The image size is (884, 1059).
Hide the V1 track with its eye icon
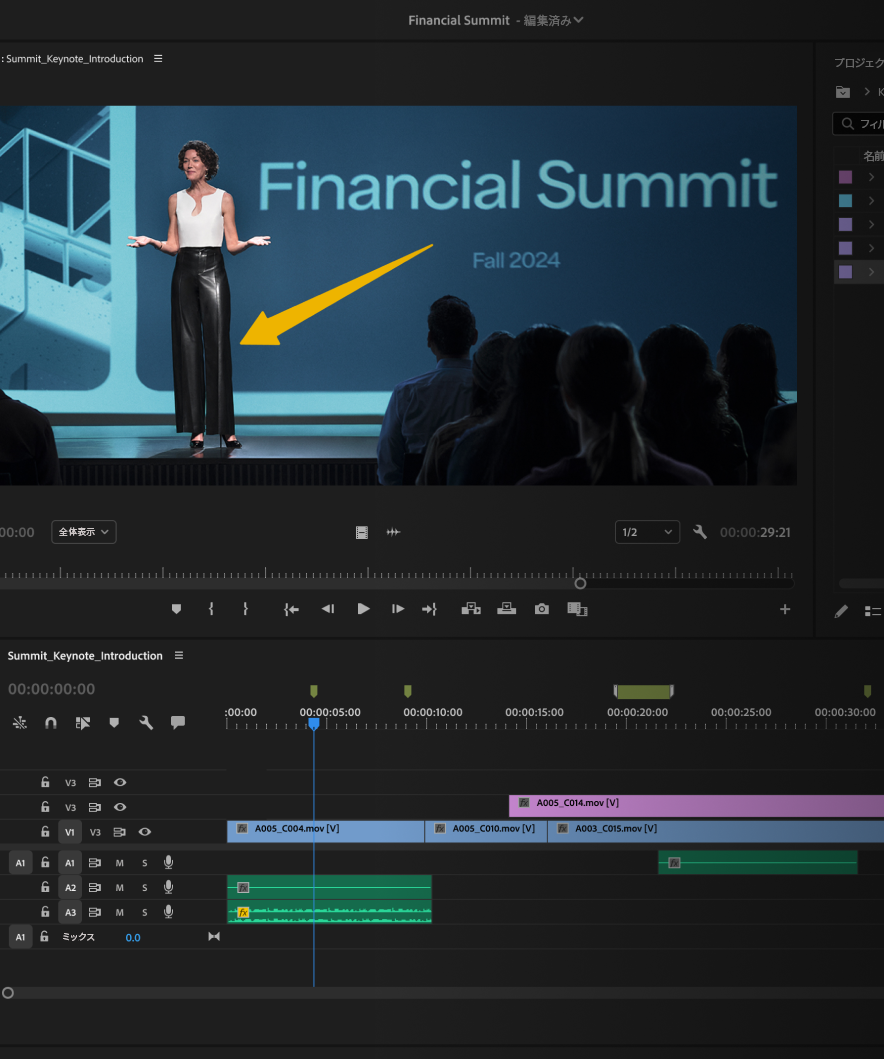(145, 832)
